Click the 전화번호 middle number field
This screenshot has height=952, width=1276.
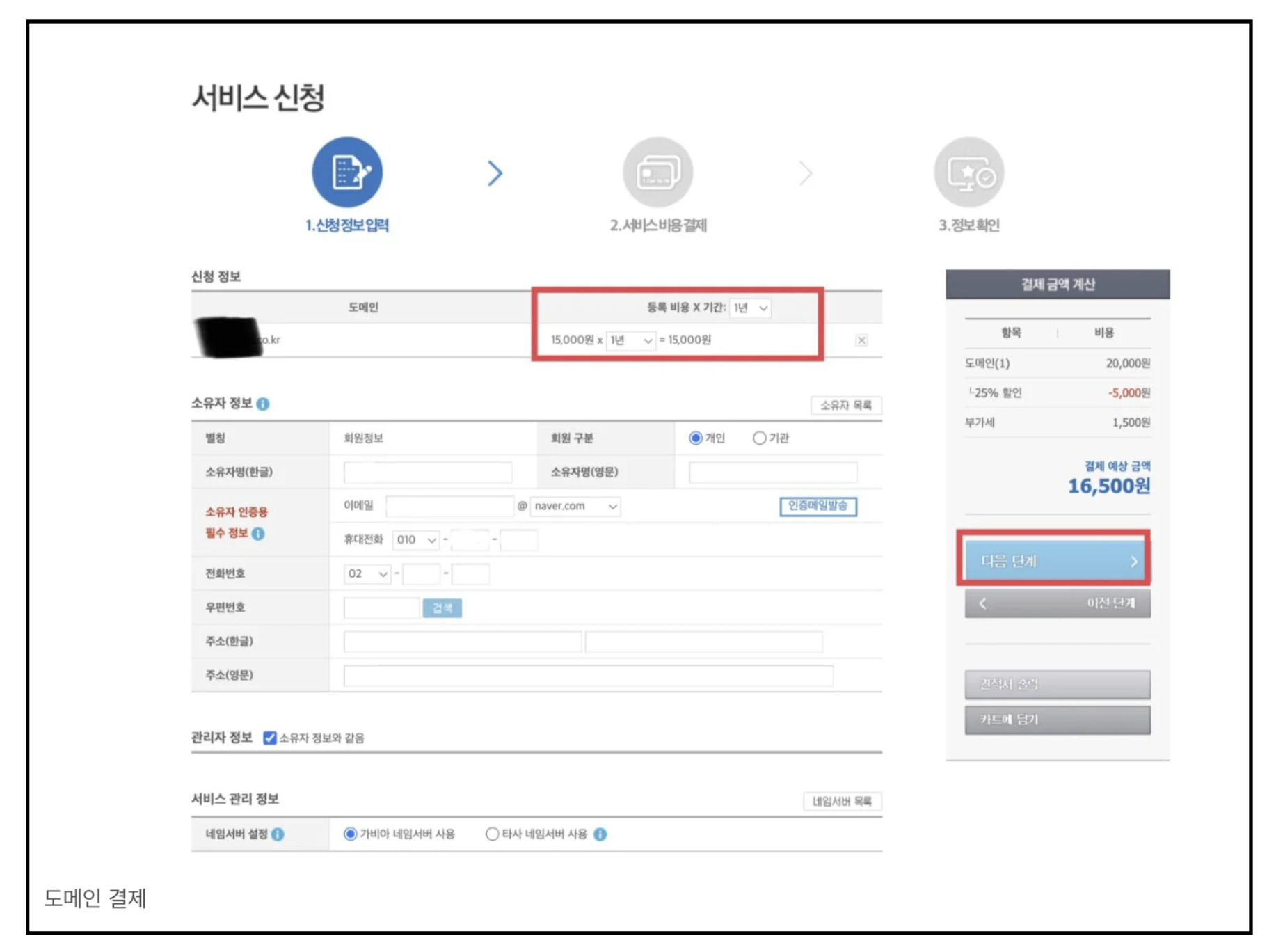tap(422, 573)
